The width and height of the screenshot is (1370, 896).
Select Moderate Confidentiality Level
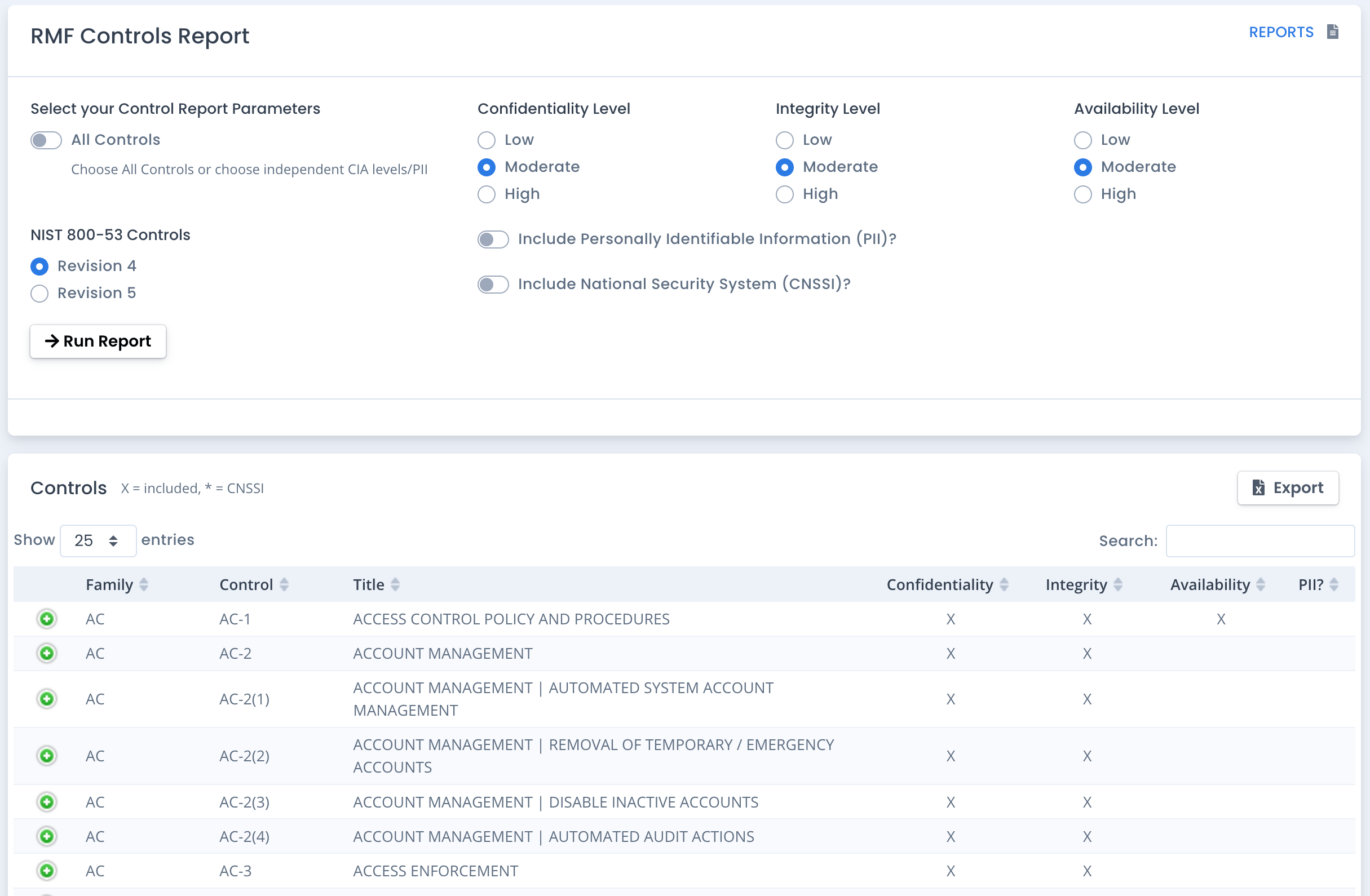[487, 167]
